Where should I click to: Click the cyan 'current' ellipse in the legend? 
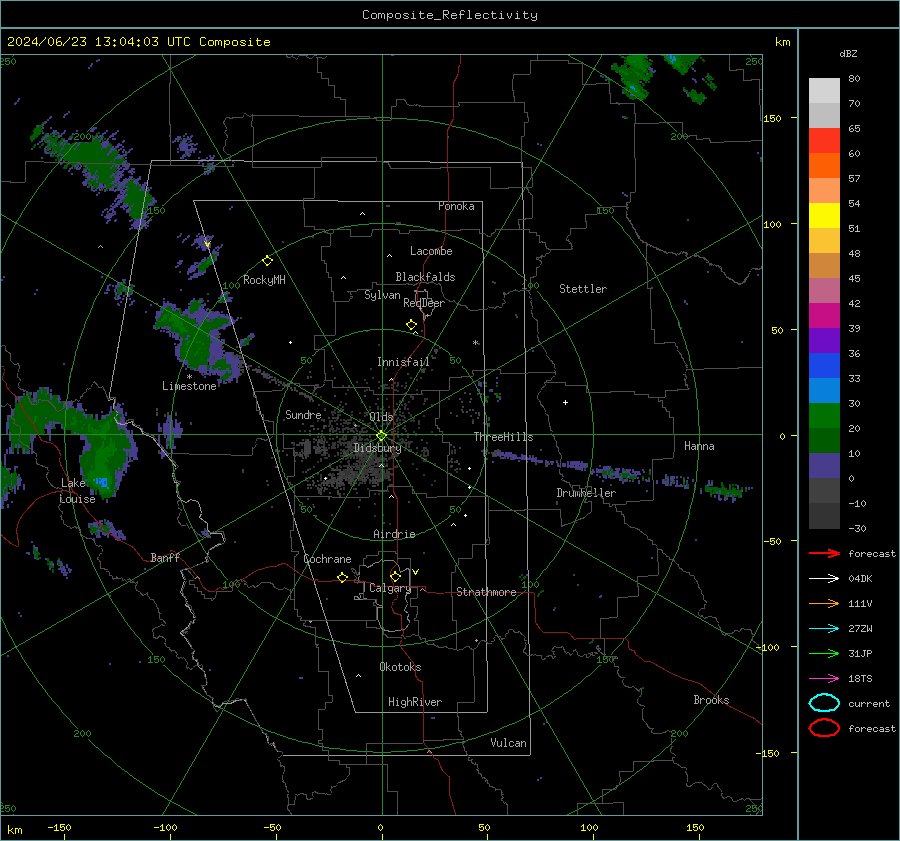824,703
